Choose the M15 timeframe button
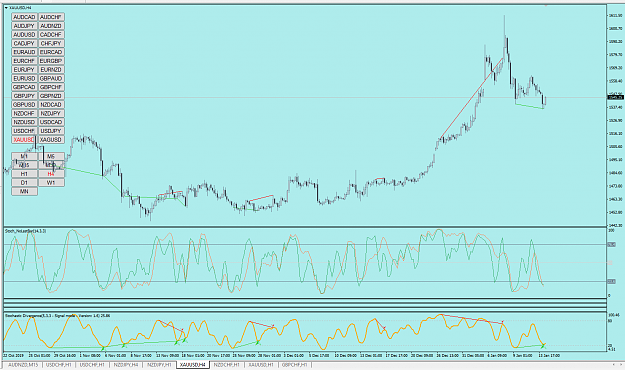The image size is (625, 370). (24, 165)
